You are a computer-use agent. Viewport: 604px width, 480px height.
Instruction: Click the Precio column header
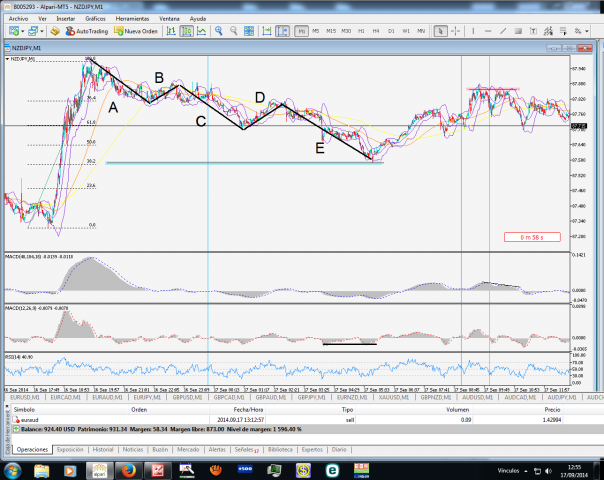tap(551, 409)
